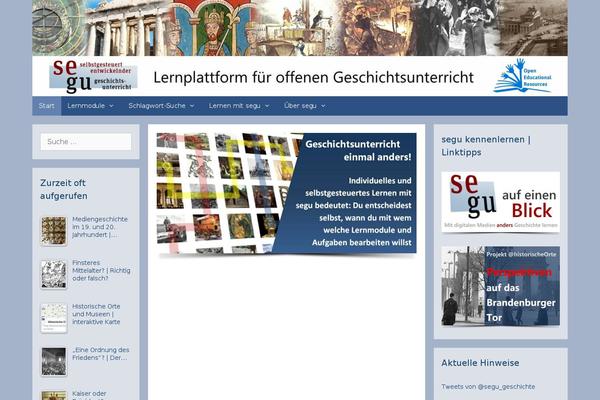Click the segu logo in the header

click(x=93, y=76)
